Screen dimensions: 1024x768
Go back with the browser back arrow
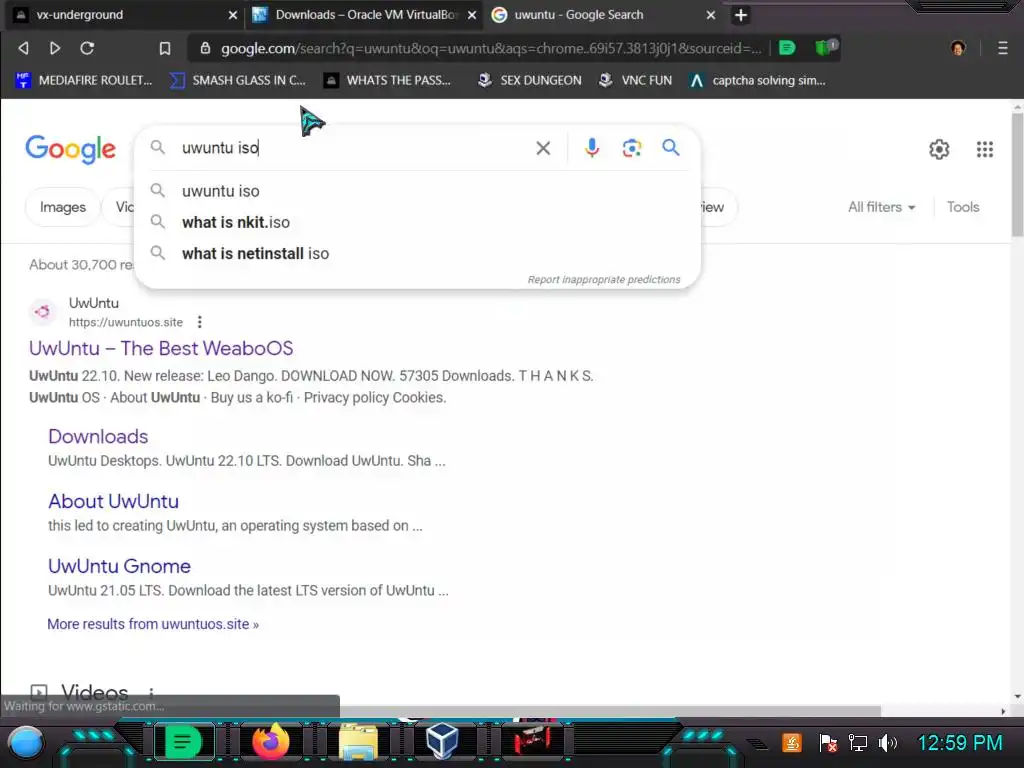point(24,48)
